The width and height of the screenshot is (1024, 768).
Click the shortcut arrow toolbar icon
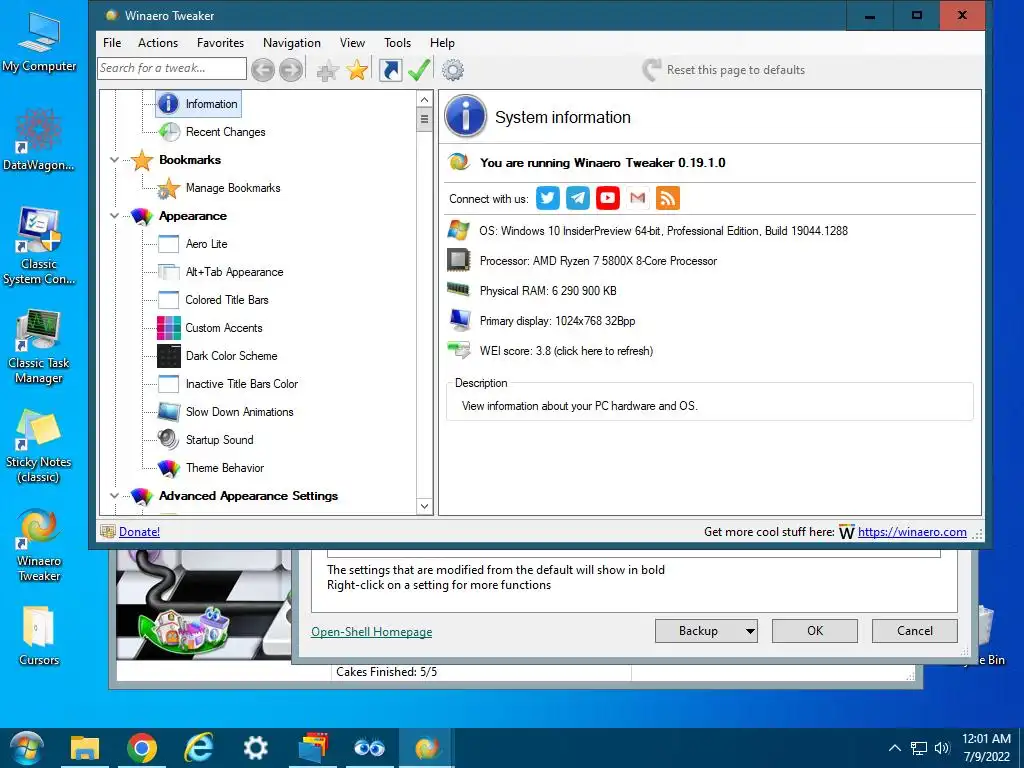click(391, 70)
